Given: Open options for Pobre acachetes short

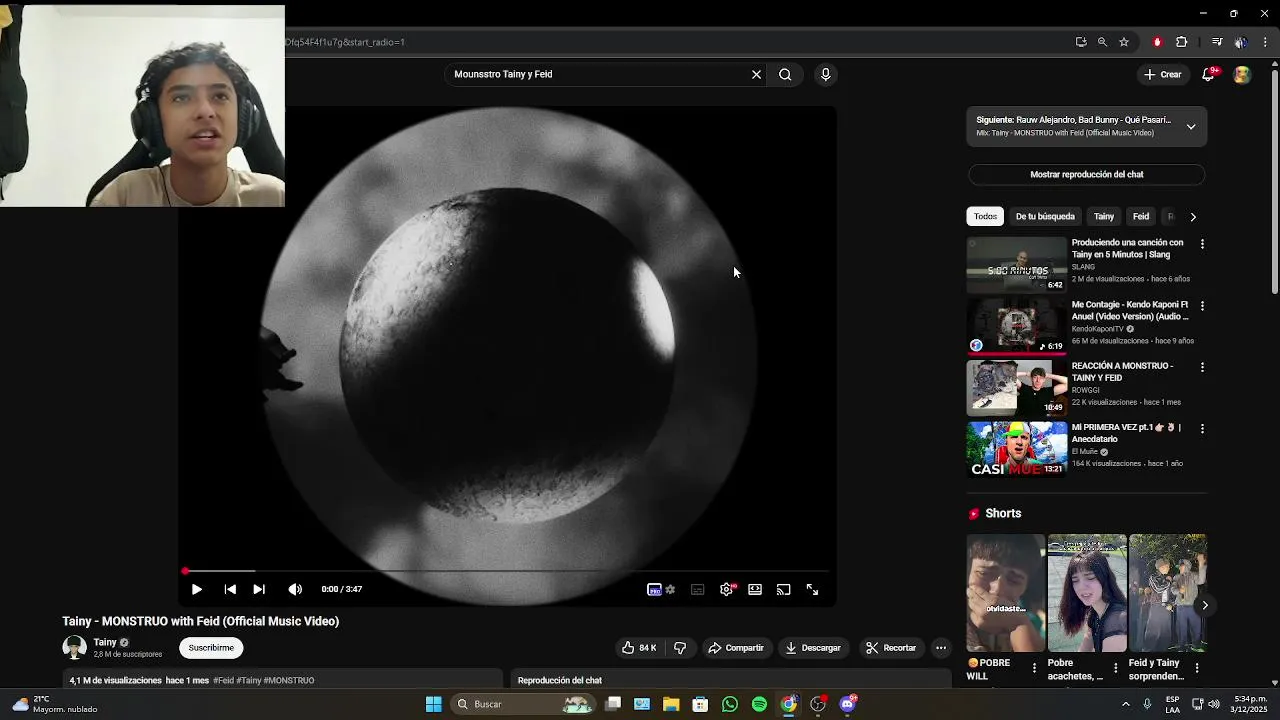Looking at the screenshot, I should pos(1116,668).
